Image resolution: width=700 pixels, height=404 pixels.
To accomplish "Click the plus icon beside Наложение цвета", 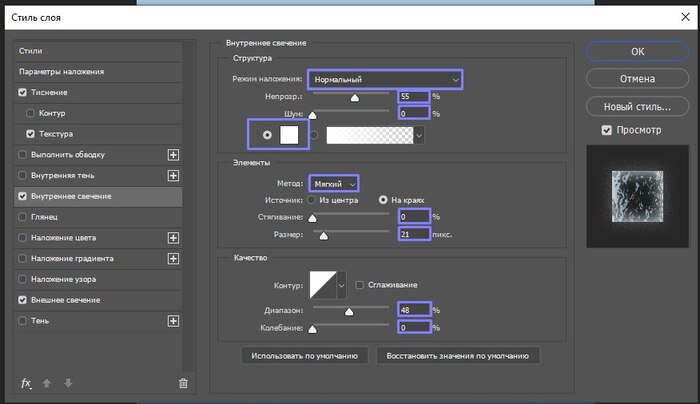I will (173, 238).
